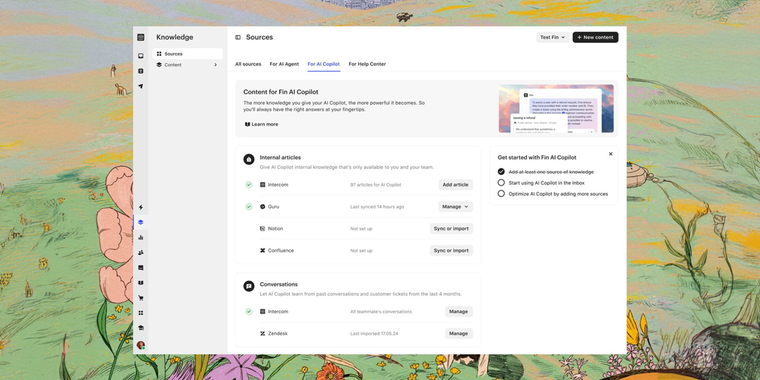This screenshot has width=760, height=380.
Task: Click 'Last imported 17.05.24' text
Action: [x=374, y=333]
